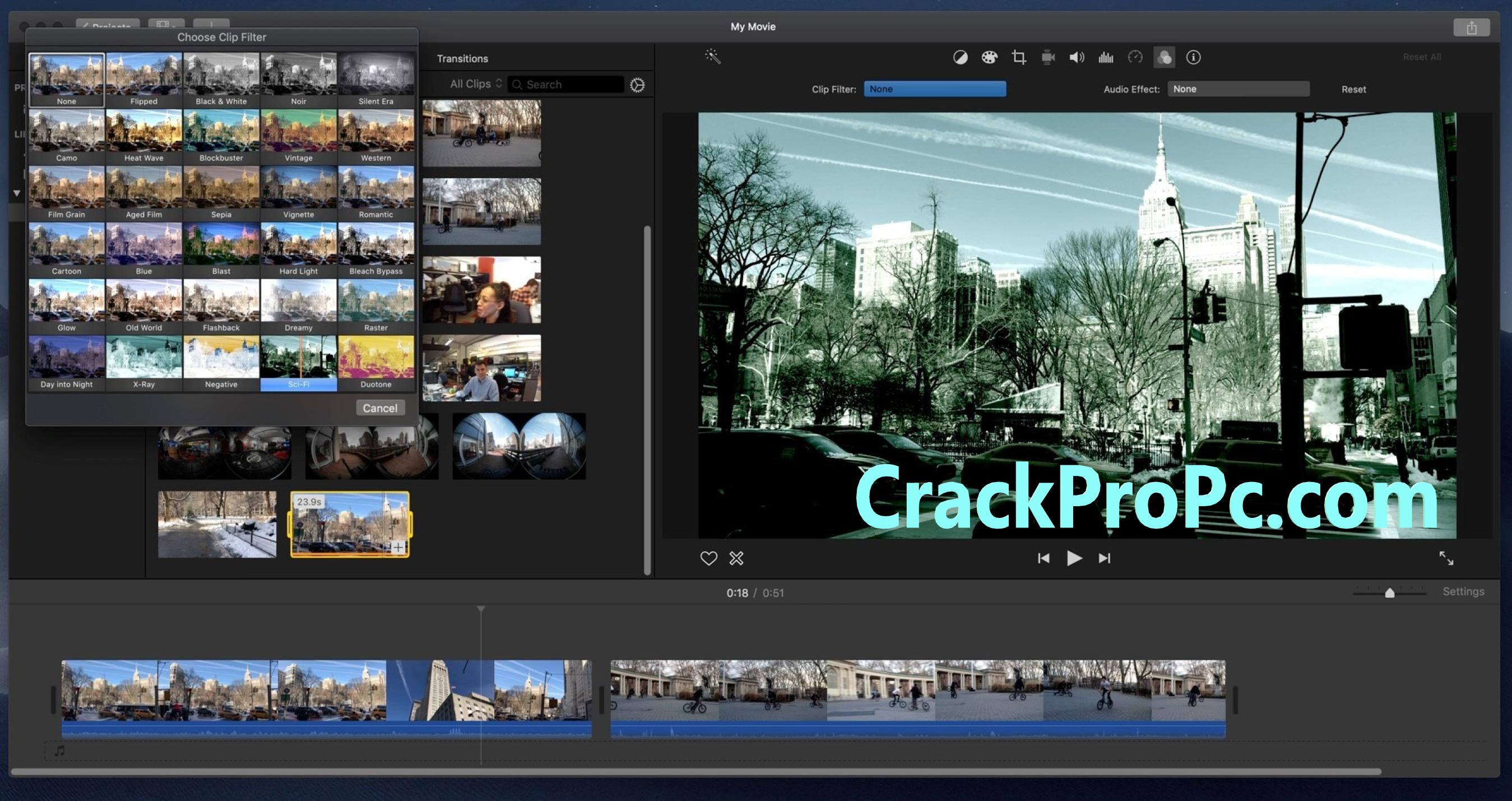The height and width of the screenshot is (801, 1512).
Task: Toggle the Duotone filter selection
Action: pos(376,362)
